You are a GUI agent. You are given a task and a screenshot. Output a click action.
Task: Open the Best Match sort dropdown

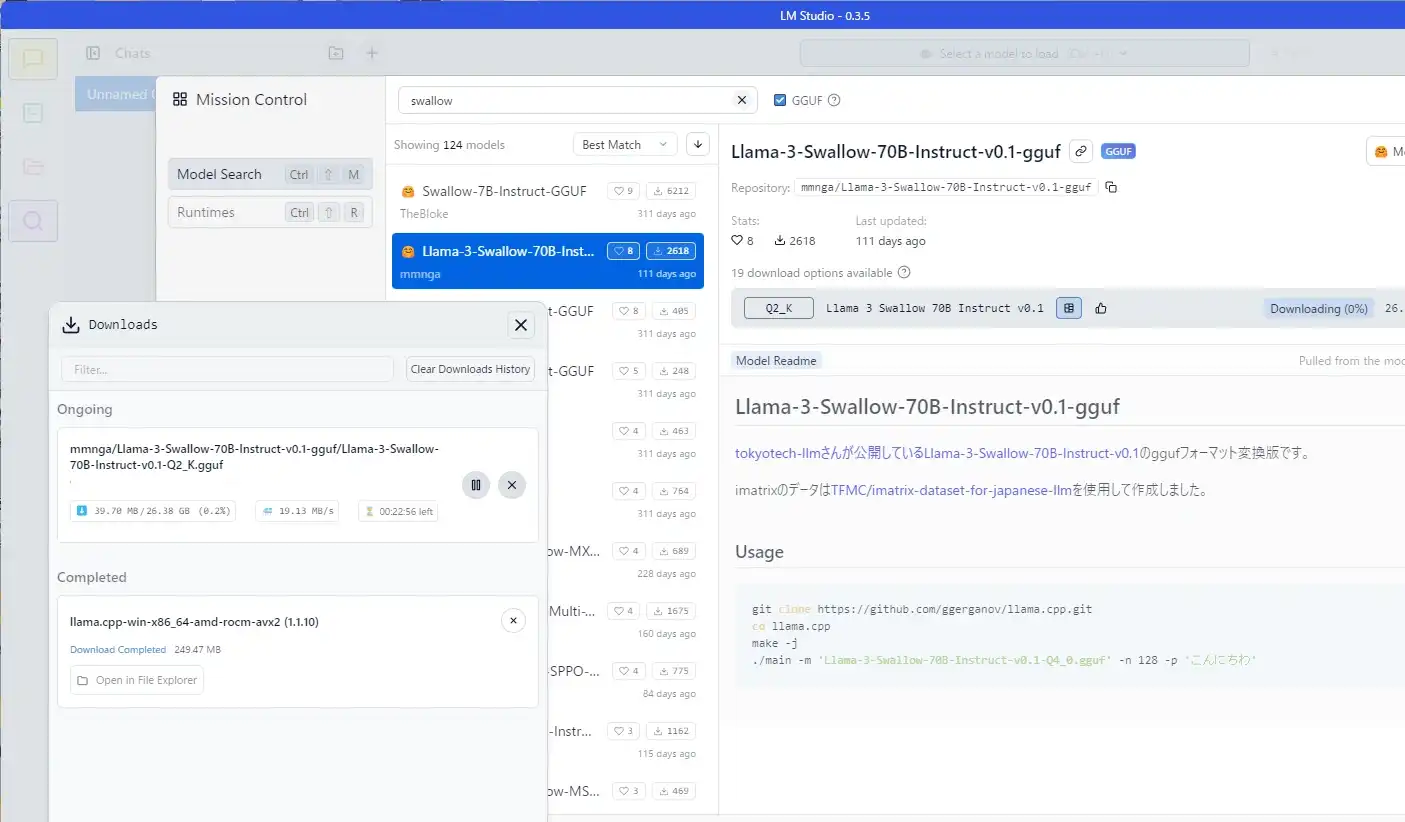[x=624, y=144]
